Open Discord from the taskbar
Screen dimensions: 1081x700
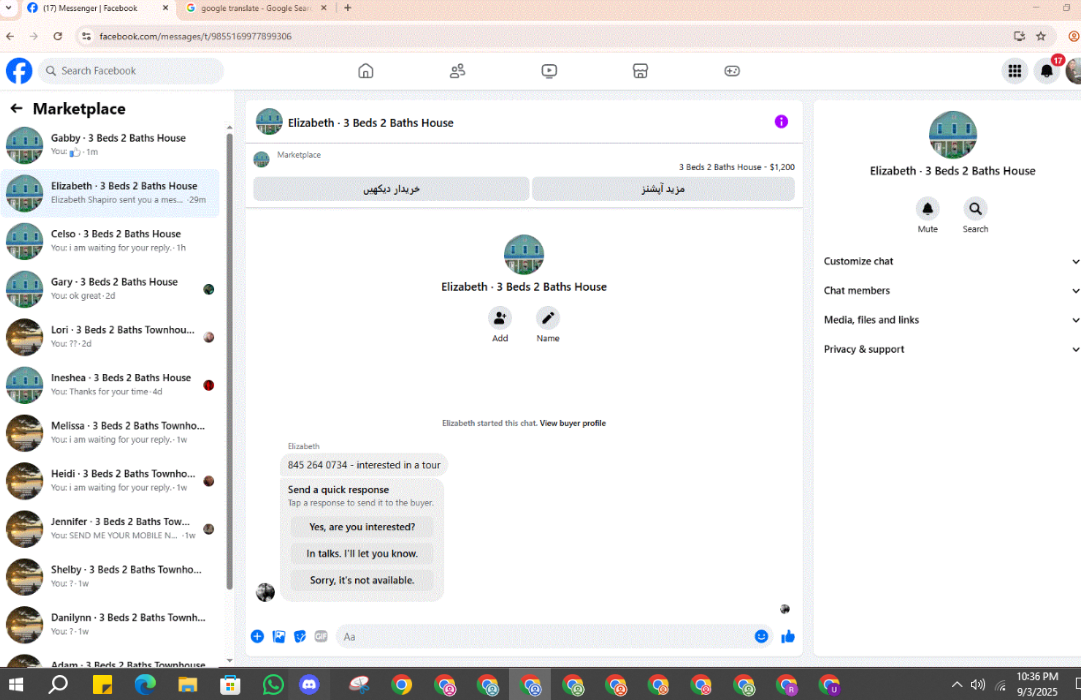click(x=309, y=685)
